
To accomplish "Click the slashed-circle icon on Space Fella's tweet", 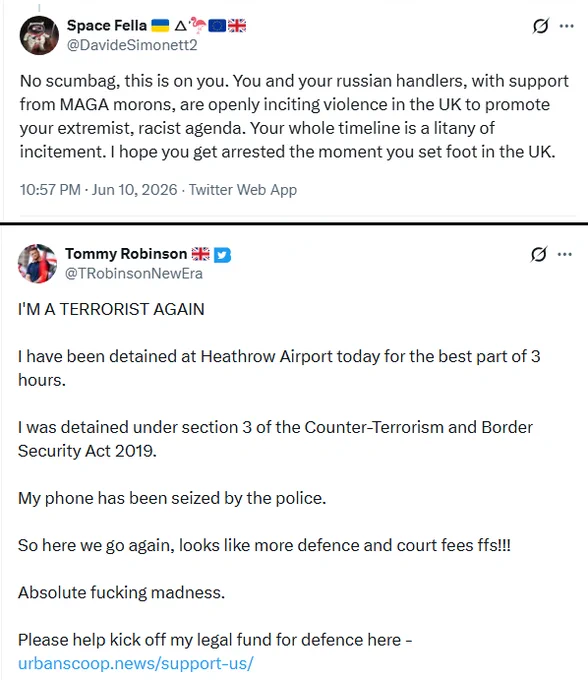I will (x=541, y=26).
